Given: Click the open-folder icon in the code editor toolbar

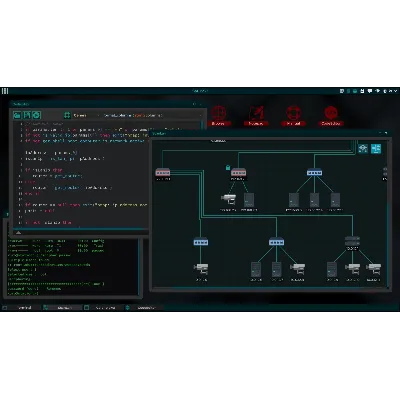Looking at the screenshot, I should 17,115.
